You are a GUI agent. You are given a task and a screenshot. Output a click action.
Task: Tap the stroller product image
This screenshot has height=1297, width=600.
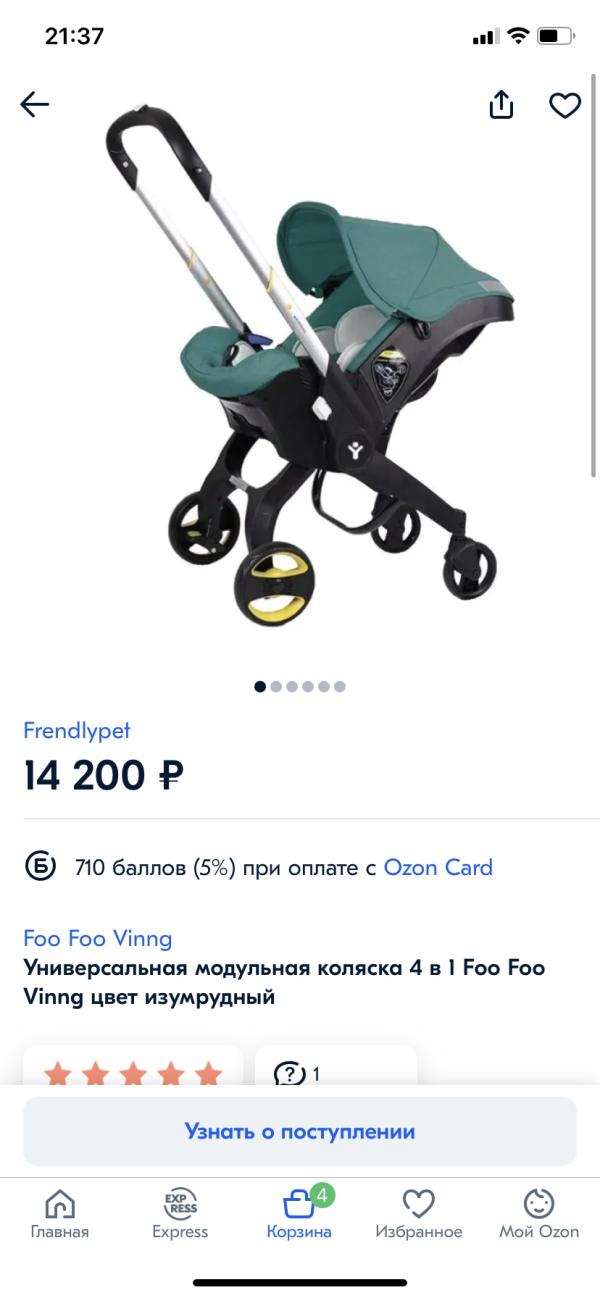(312, 365)
